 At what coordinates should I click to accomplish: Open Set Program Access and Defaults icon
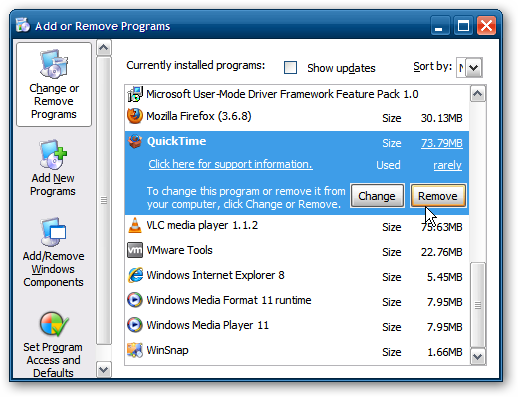click(54, 324)
